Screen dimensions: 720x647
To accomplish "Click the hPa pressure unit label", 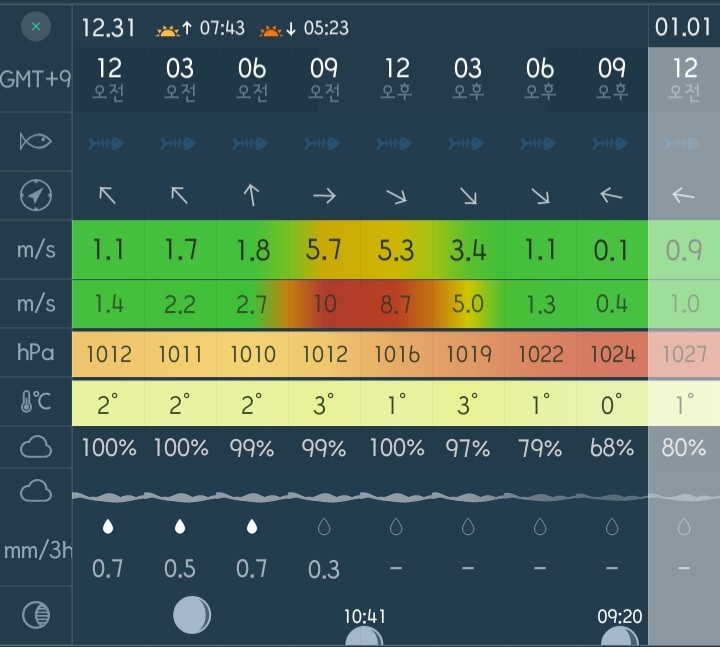I will [x=36, y=353].
